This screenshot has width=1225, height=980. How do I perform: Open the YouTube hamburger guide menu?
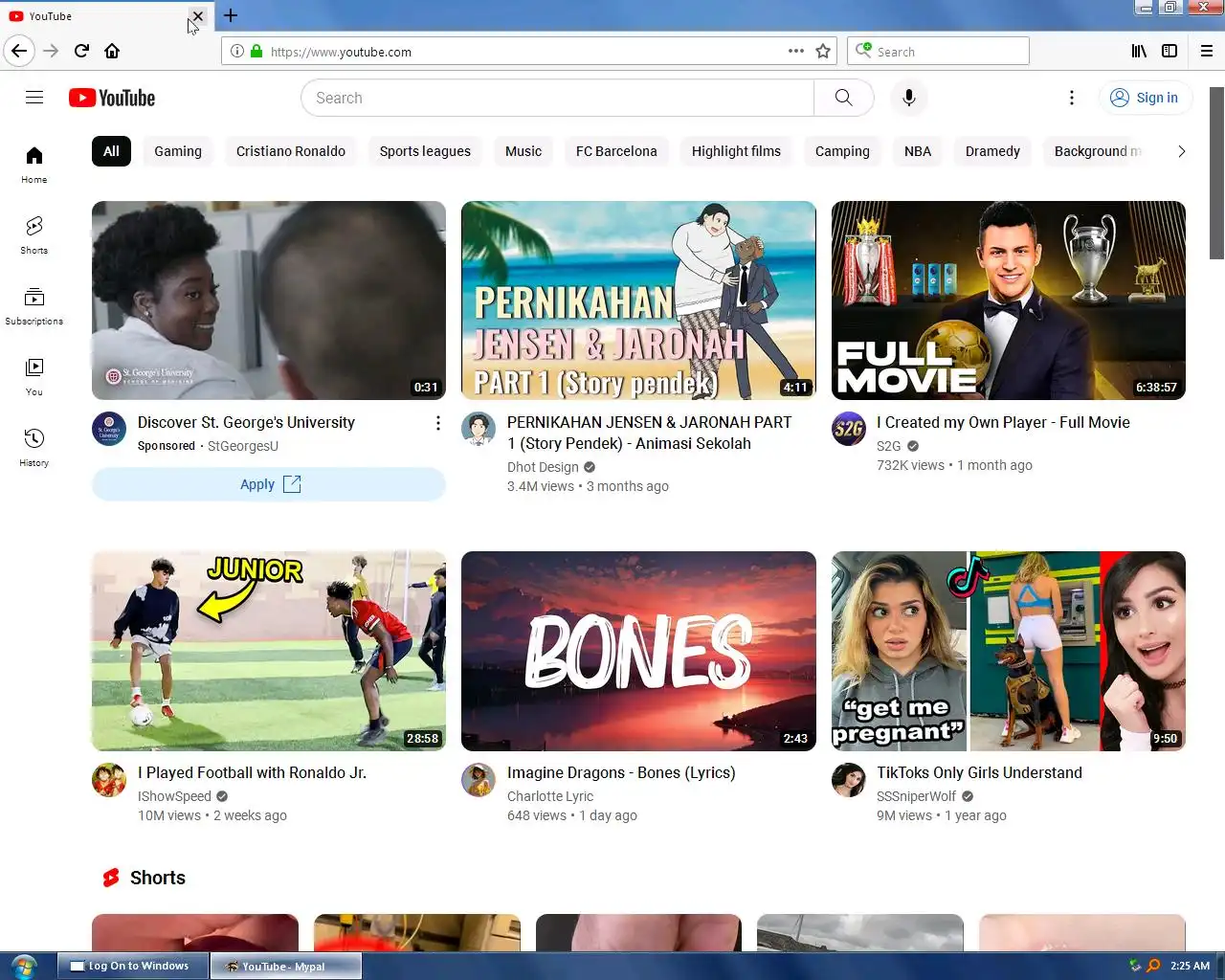tap(34, 97)
